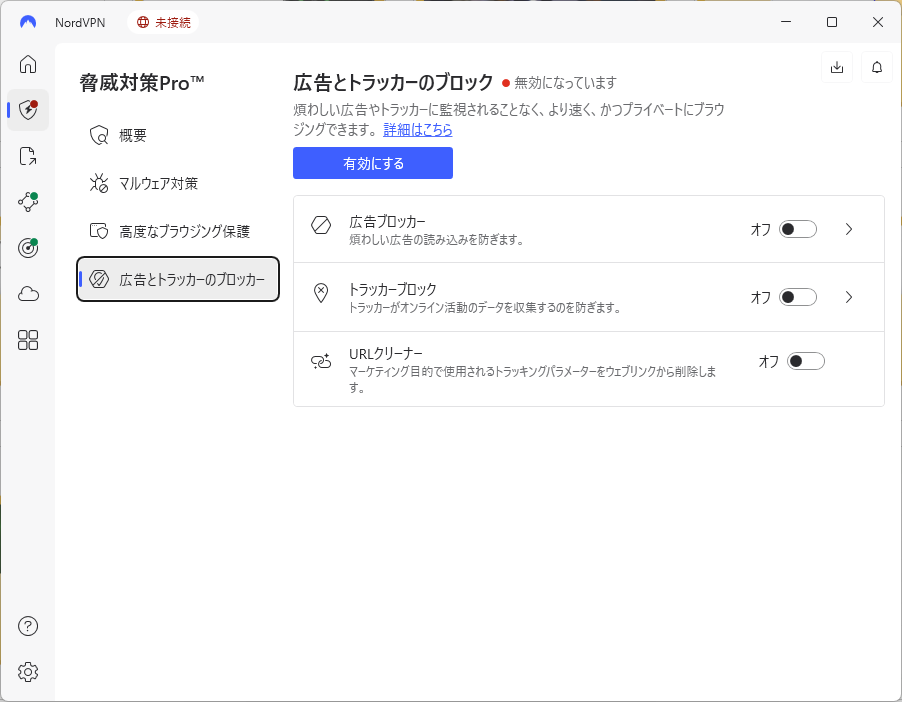Click the target-shaped monitor sidebar icon

point(28,248)
